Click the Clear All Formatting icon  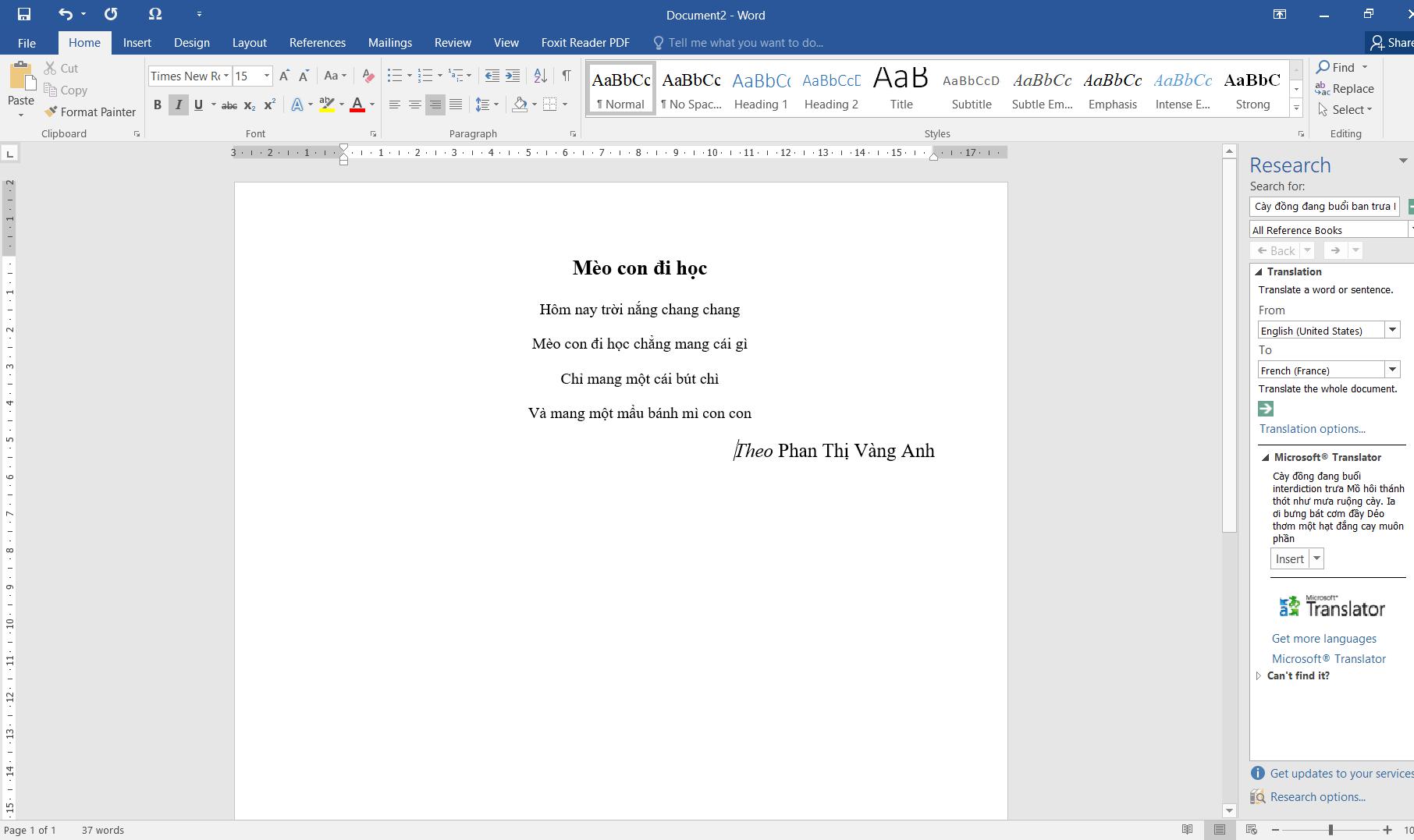point(368,76)
